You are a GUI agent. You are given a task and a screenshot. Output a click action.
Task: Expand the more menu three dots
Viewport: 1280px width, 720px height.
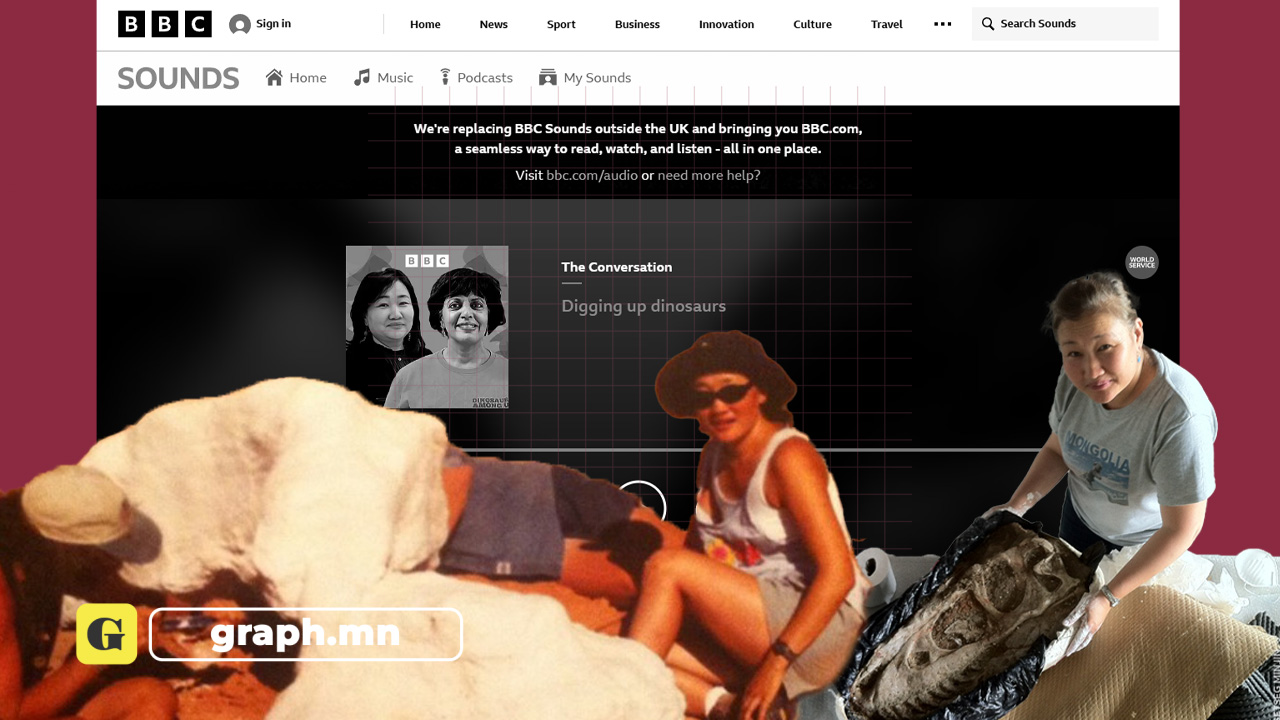(942, 24)
